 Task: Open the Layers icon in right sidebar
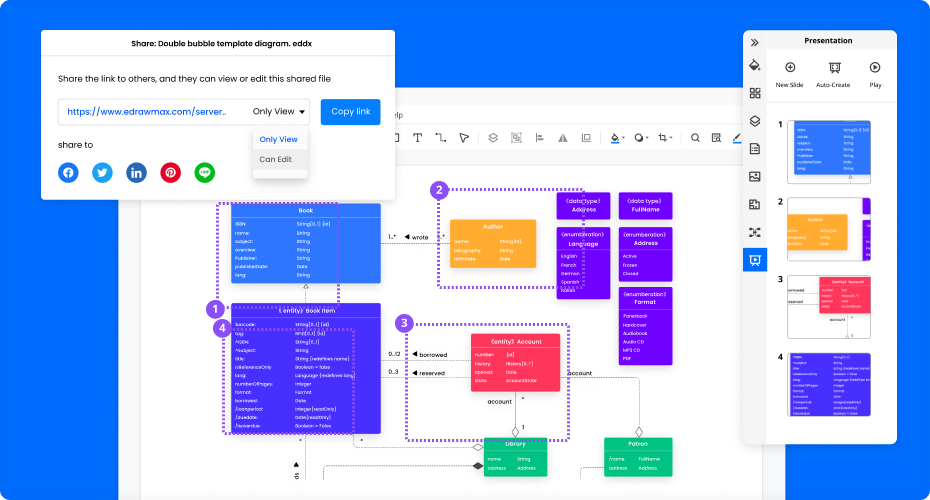coord(755,120)
